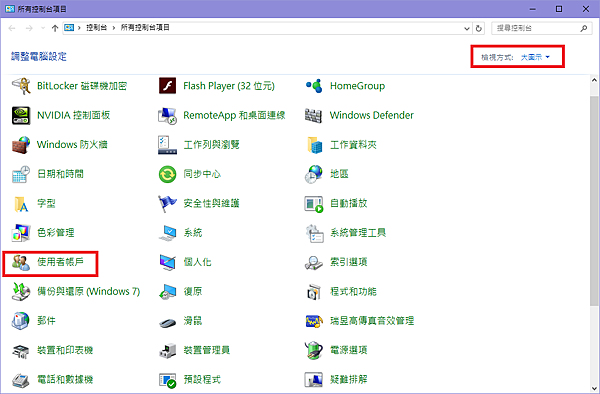
Task: Open RemoteApp 和桌面連線 icon
Action: pos(167,115)
